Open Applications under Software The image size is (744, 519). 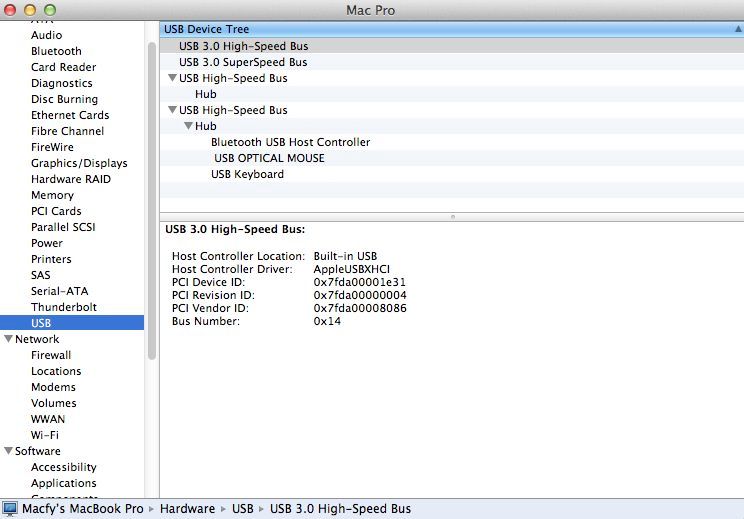click(x=64, y=483)
